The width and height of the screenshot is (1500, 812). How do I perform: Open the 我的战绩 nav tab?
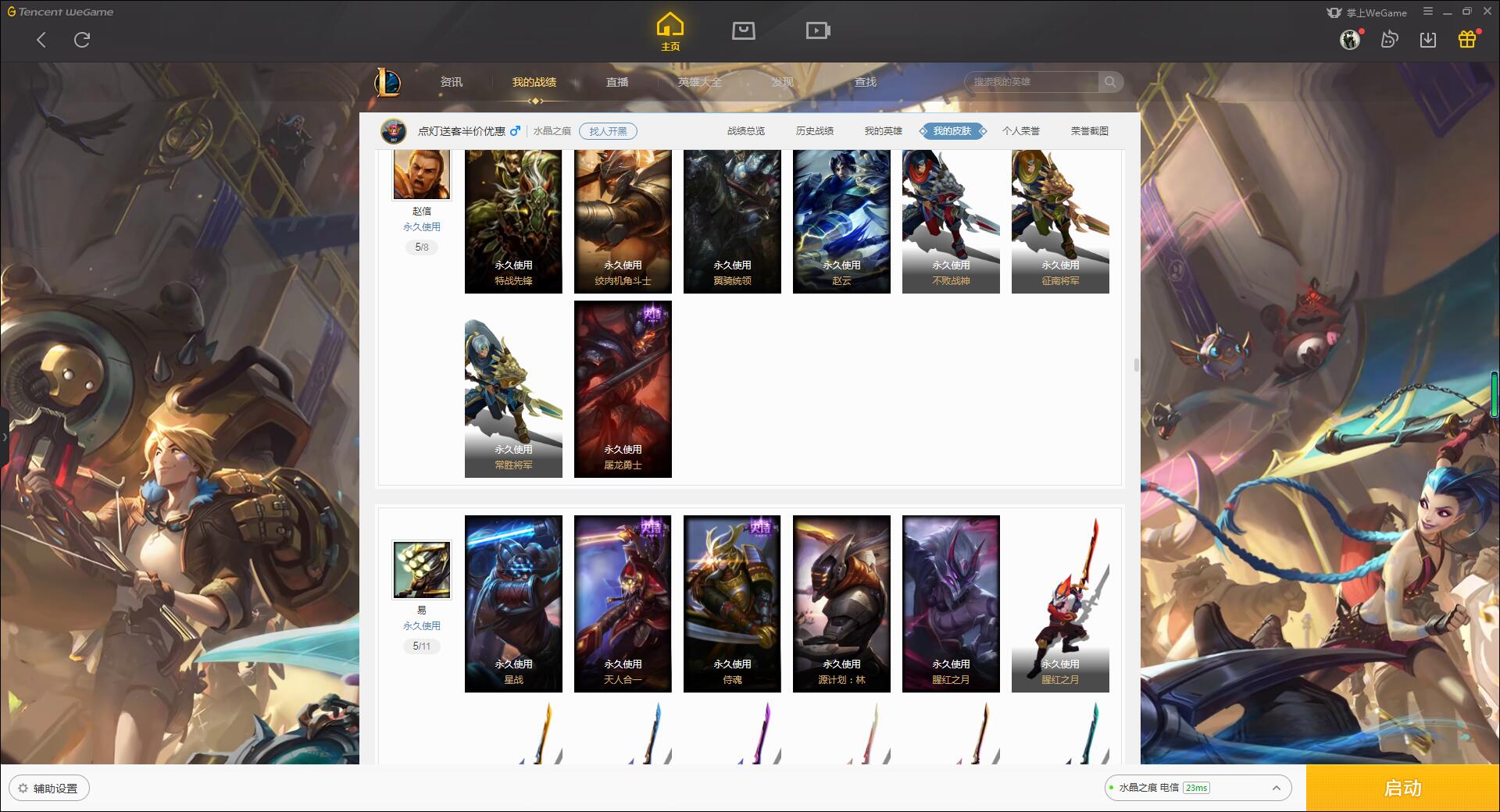(534, 82)
